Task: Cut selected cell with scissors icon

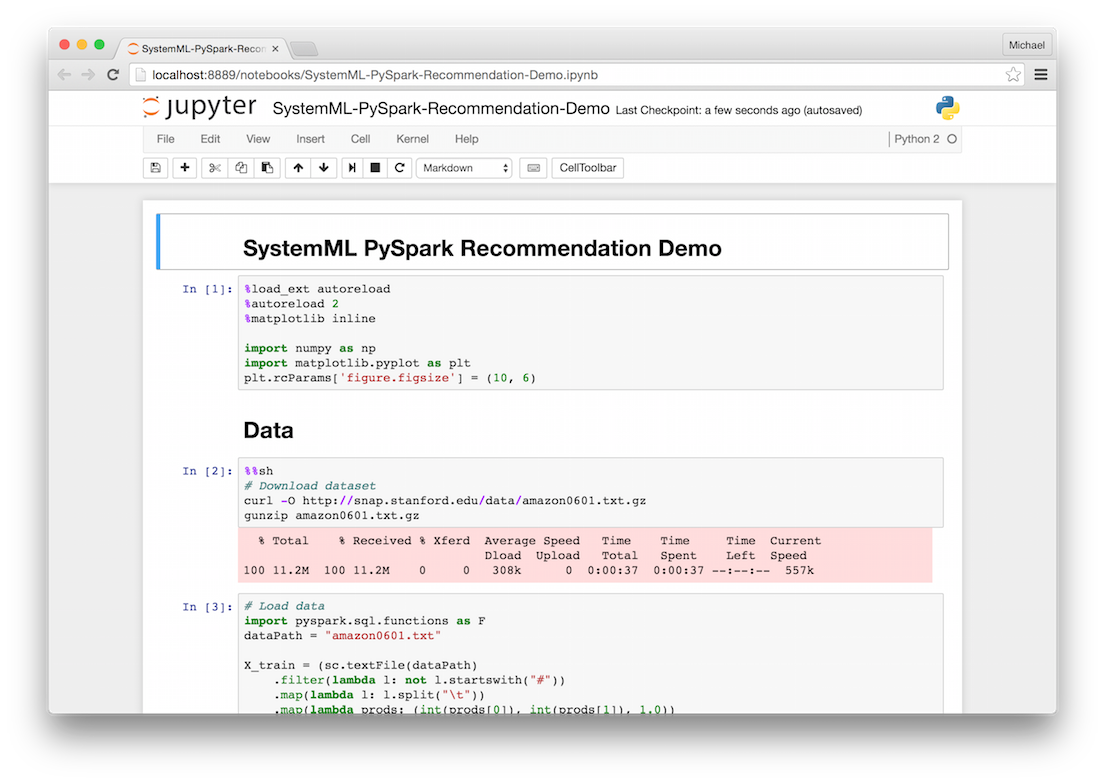Action: 215,168
